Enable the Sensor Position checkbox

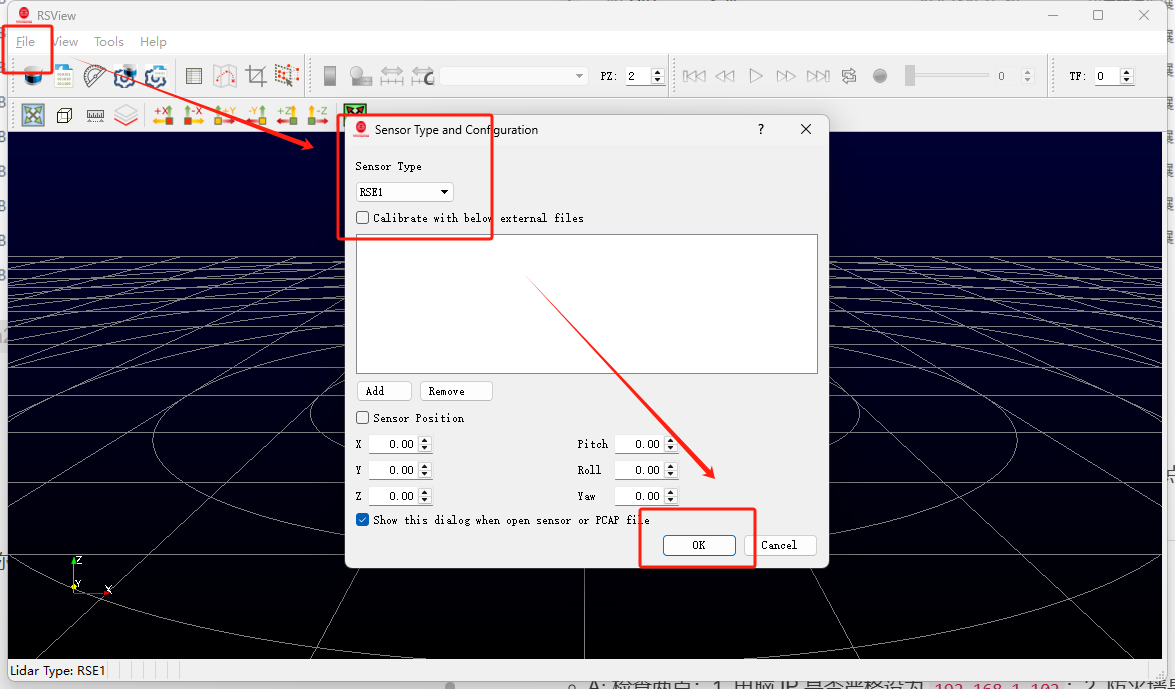363,418
